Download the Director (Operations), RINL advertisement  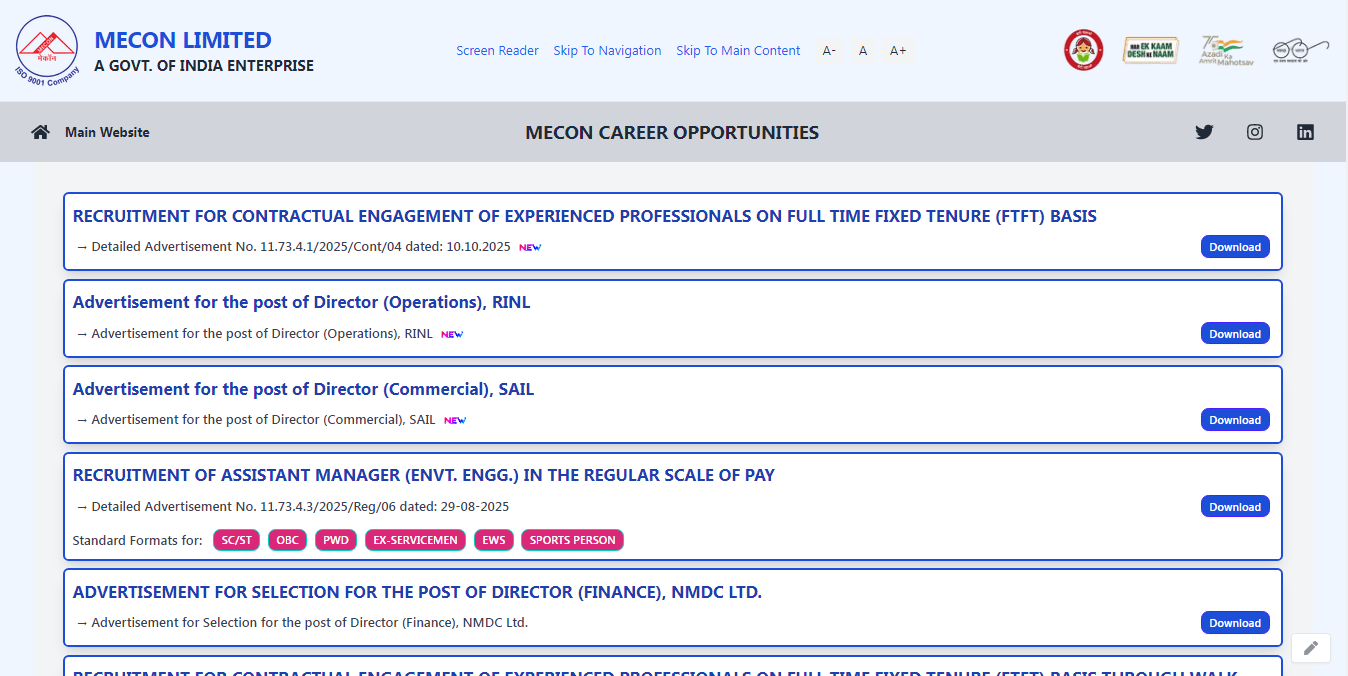pyautogui.click(x=1235, y=333)
